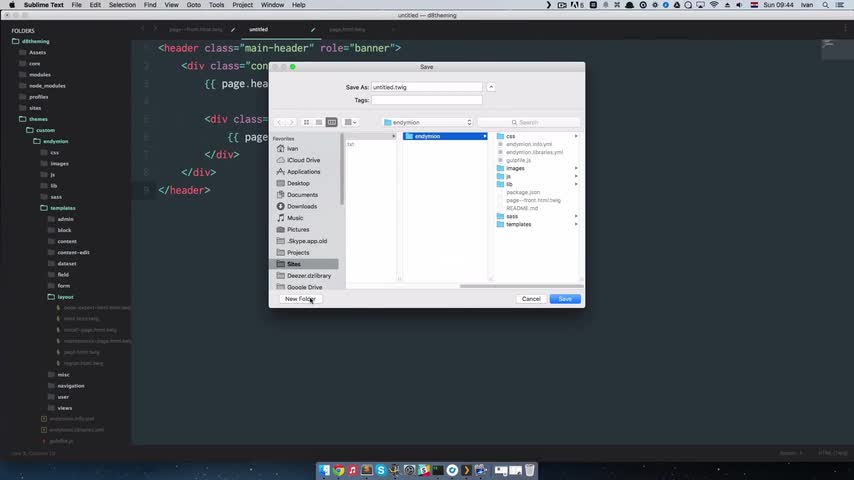854x480 pixels.
Task: Open the Selection menu
Action: 122,5
